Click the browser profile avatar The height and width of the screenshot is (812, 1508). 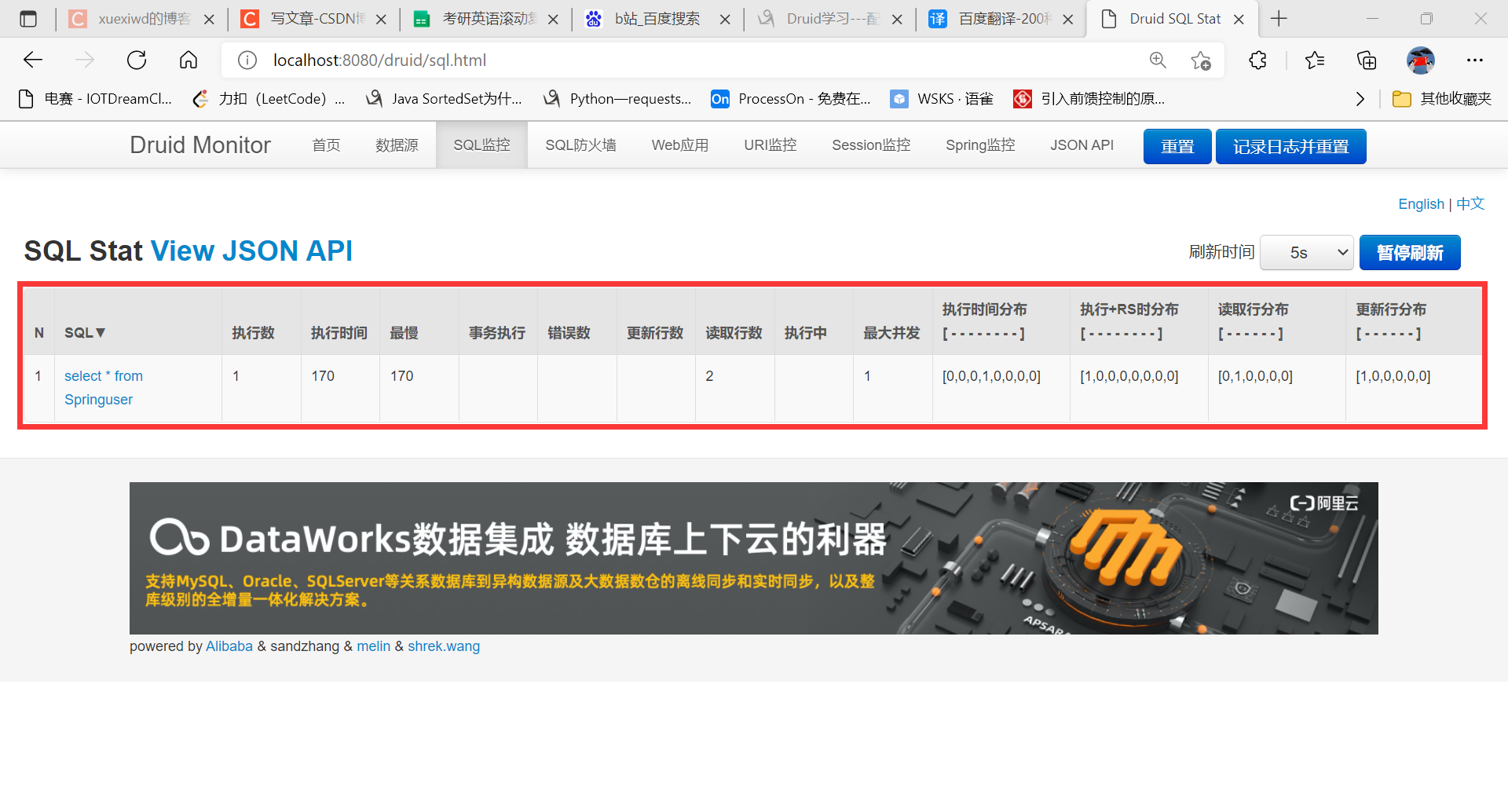(1420, 60)
